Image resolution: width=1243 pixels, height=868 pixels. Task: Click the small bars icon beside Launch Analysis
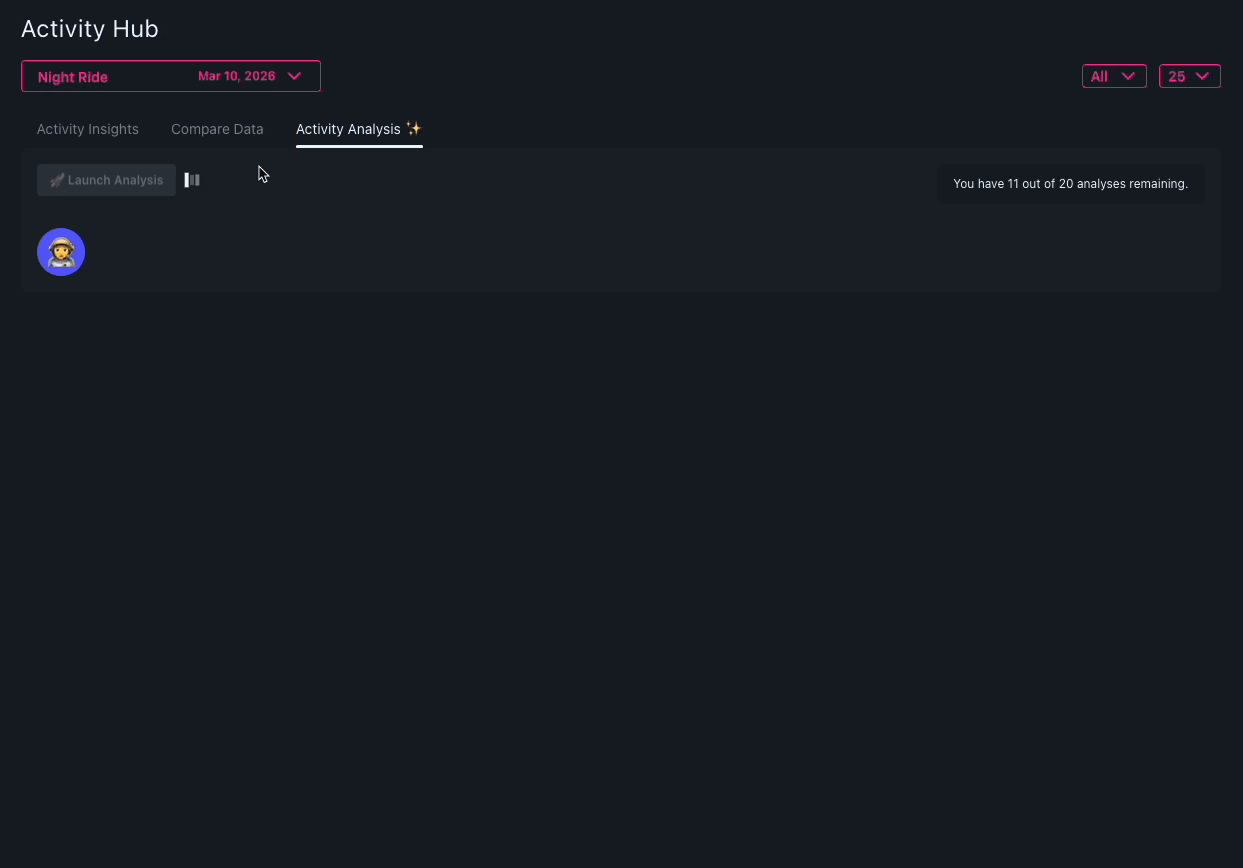192,179
